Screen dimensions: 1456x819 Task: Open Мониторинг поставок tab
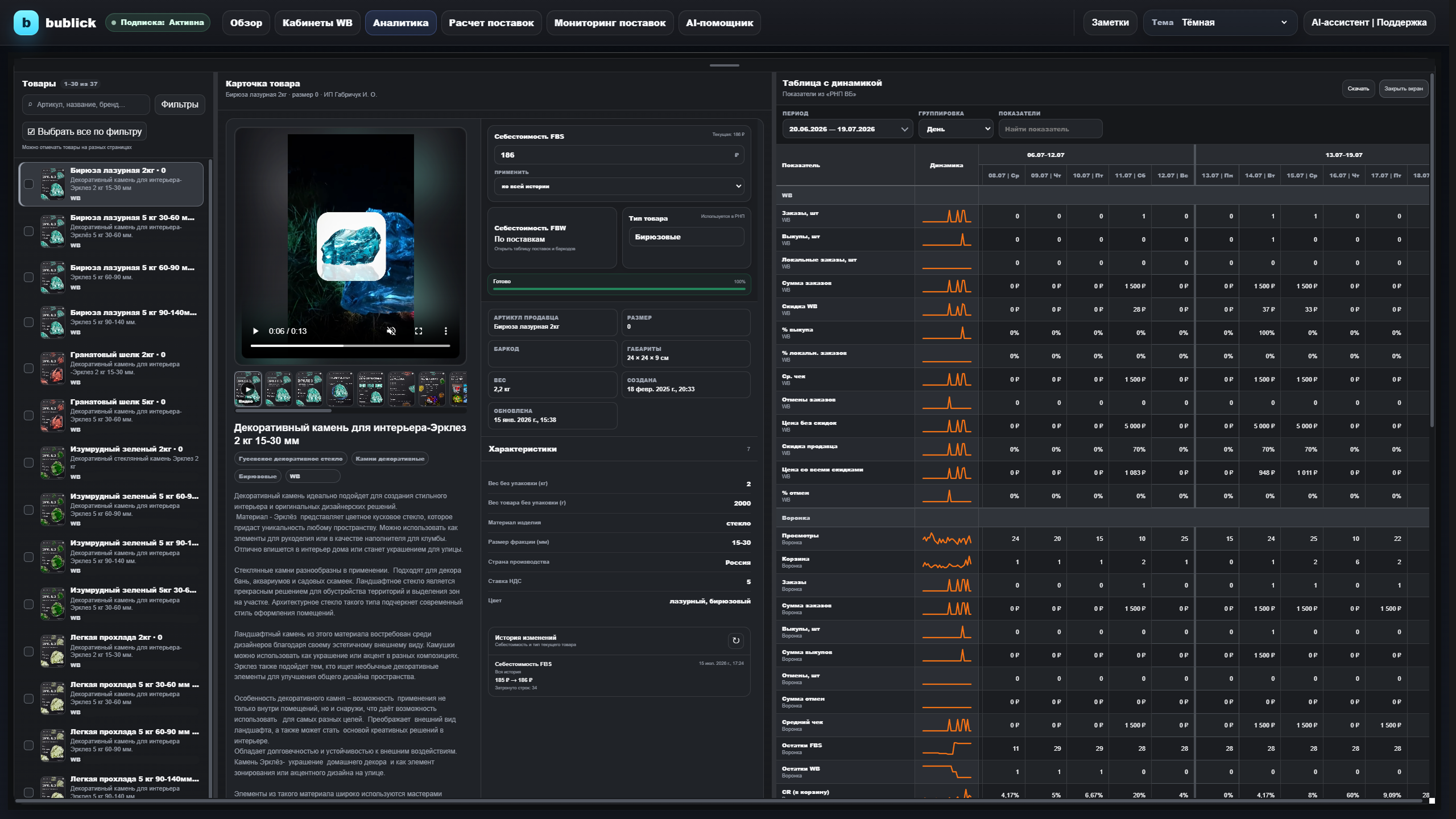[x=610, y=23]
